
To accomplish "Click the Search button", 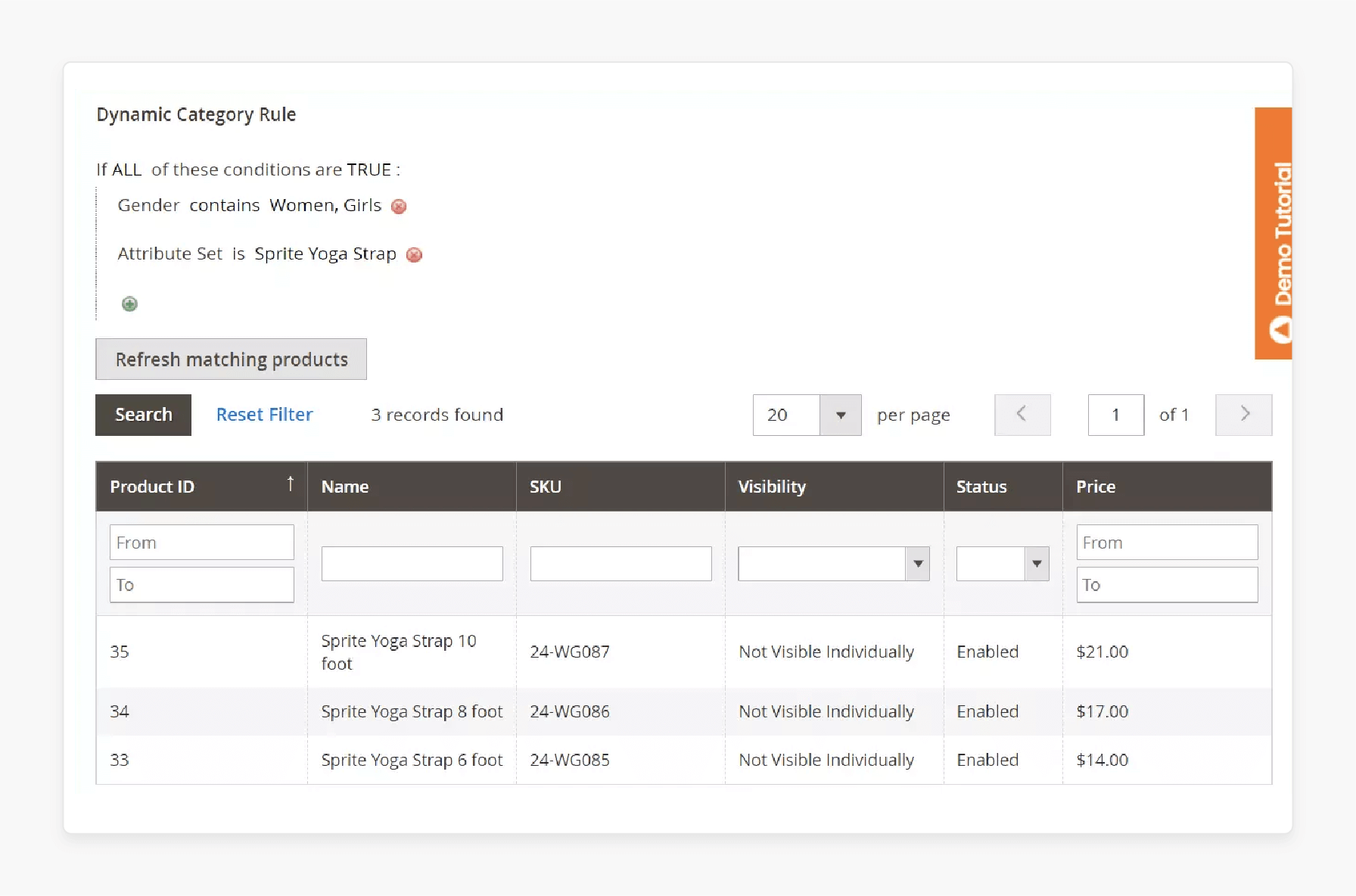I will pos(143,415).
